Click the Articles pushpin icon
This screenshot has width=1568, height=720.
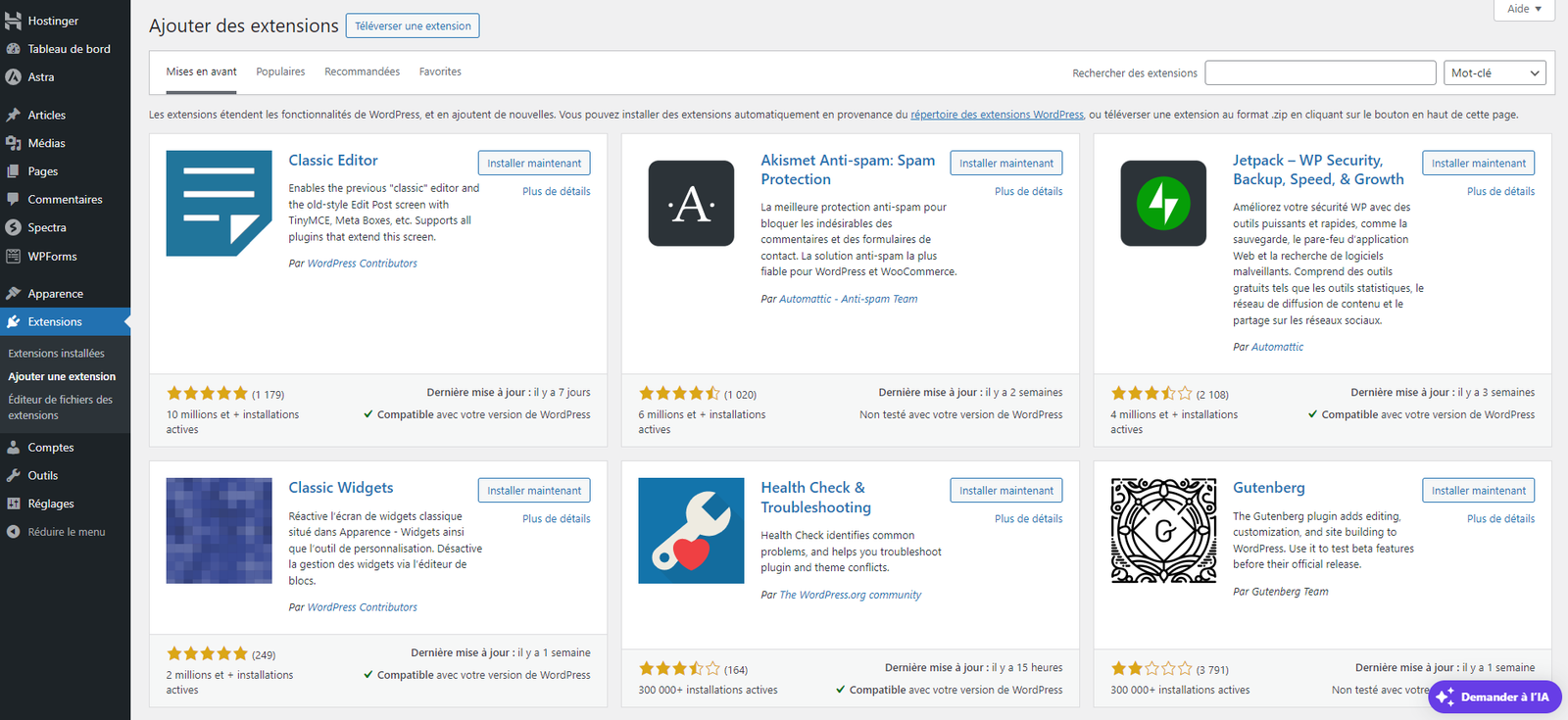tap(13, 115)
